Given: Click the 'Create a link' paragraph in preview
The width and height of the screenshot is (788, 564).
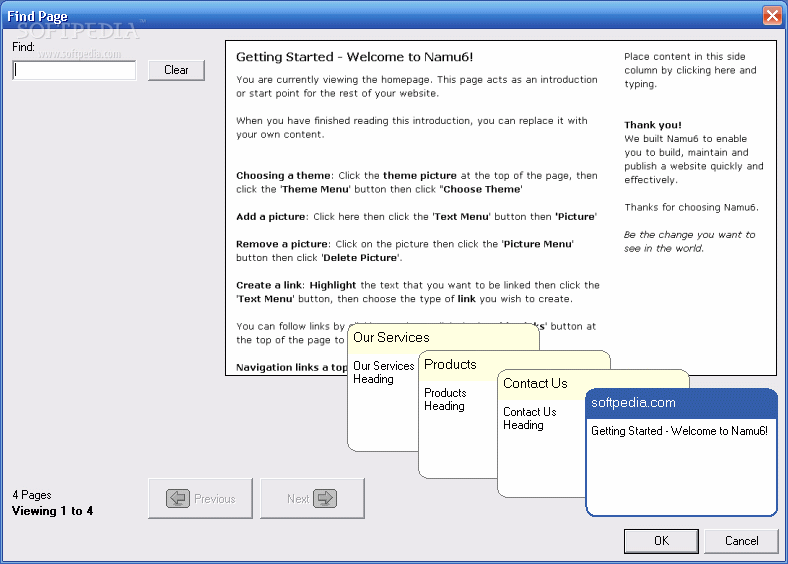Looking at the screenshot, I should click(x=418, y=292).
